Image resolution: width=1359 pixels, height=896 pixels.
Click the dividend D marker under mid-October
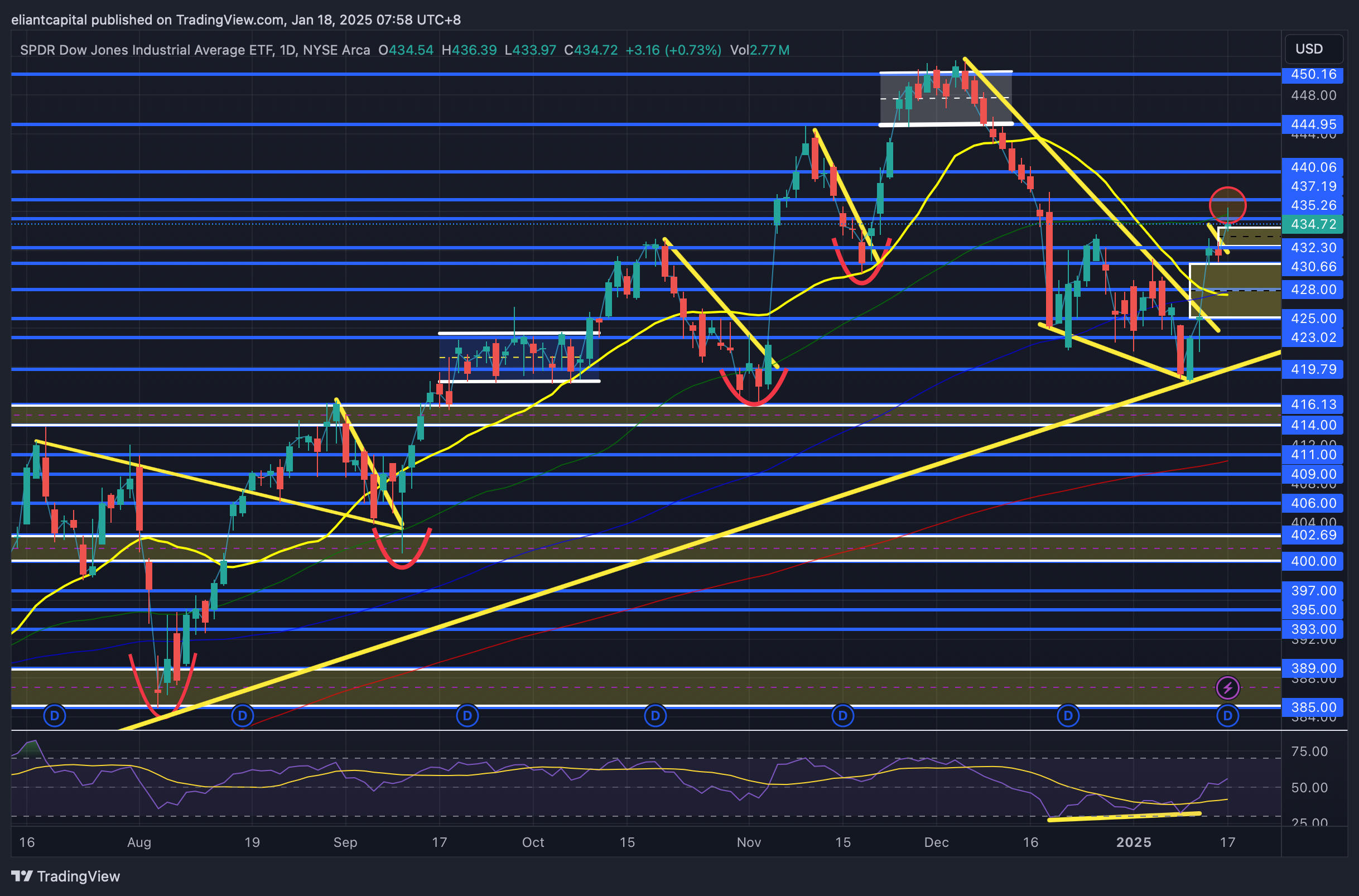point(655,715)
